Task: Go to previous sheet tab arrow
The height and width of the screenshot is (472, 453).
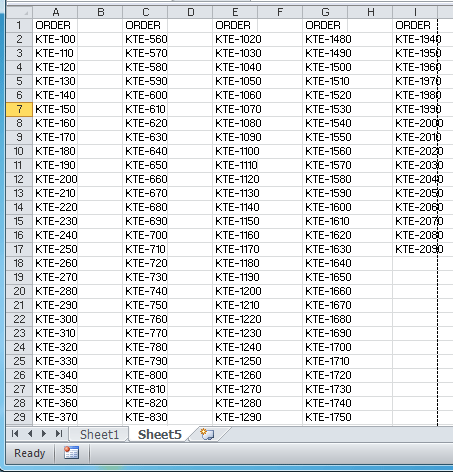Action: point(30,433)
